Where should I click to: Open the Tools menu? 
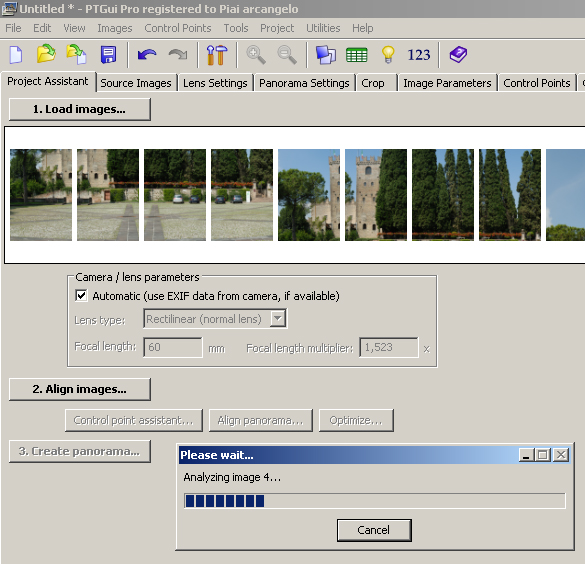(x=236, y=28)
